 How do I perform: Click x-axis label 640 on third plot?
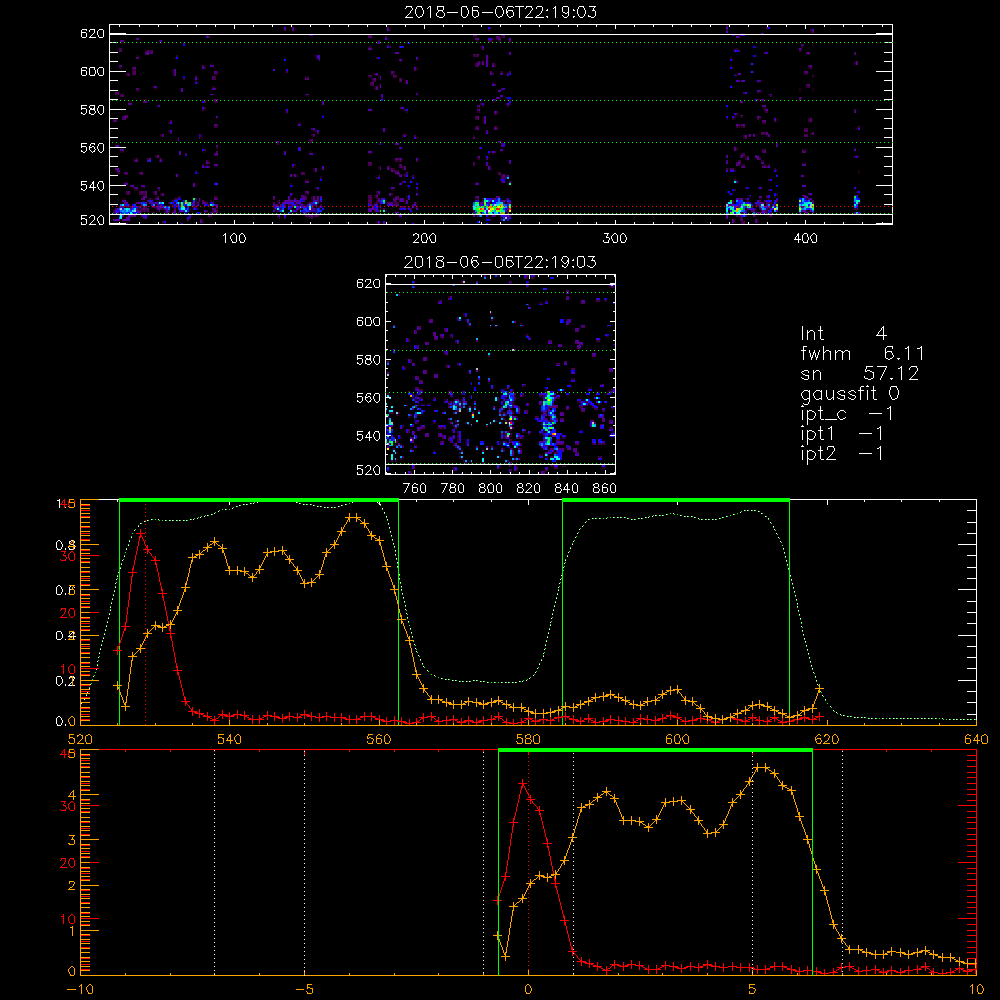[x=976, y=739]
